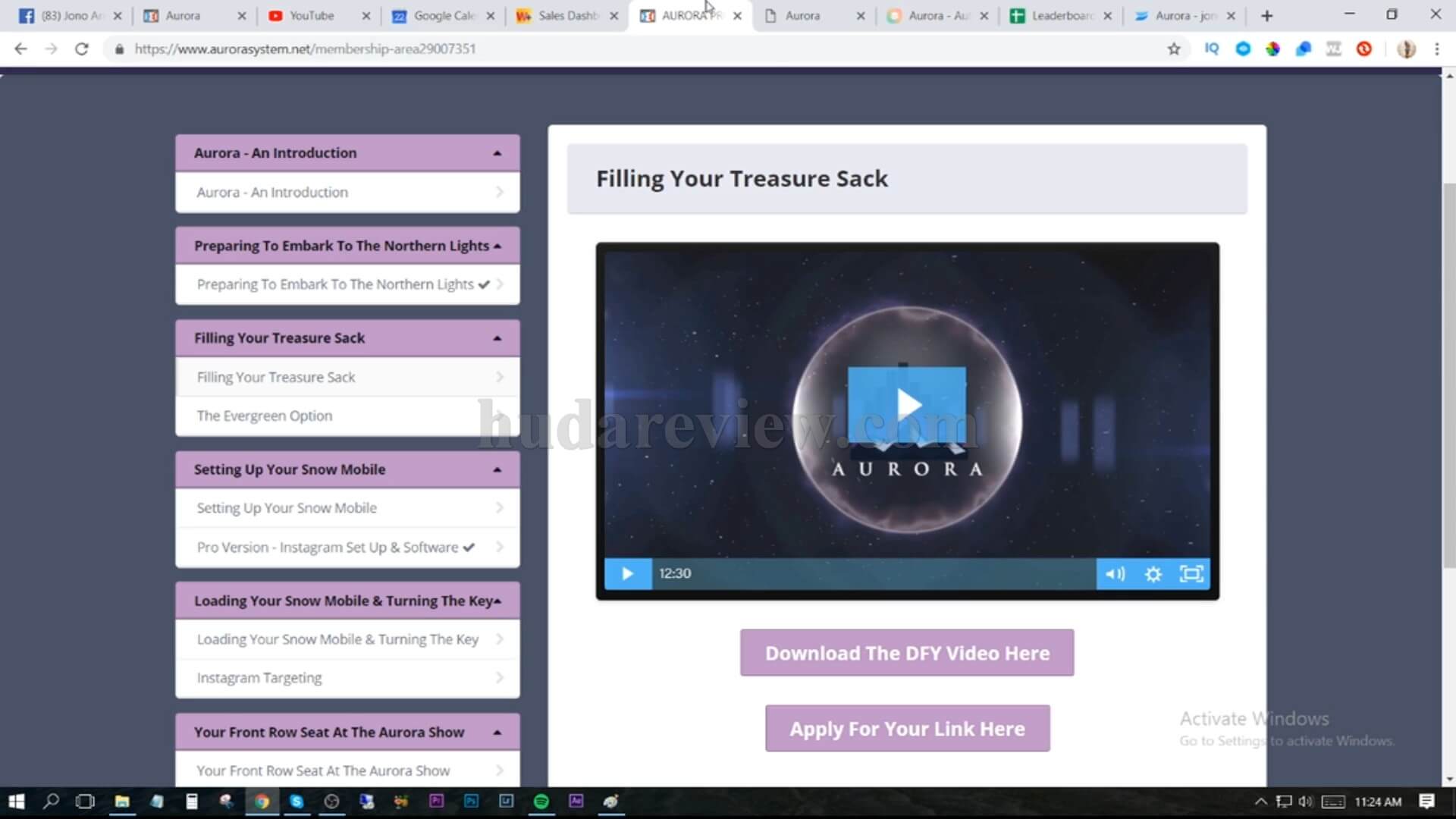Click the small play icon in video control bar
Screen dimensions: 1456x819
tap(627, 573)
